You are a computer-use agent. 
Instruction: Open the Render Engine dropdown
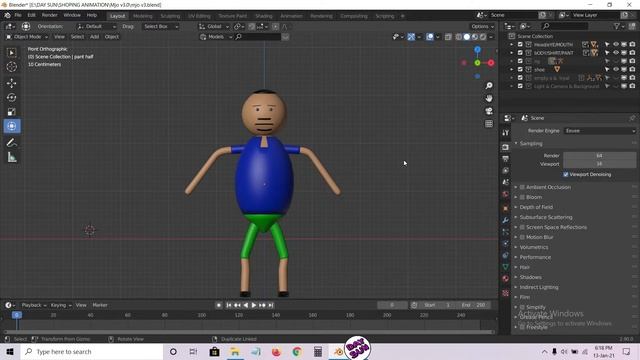600,131
